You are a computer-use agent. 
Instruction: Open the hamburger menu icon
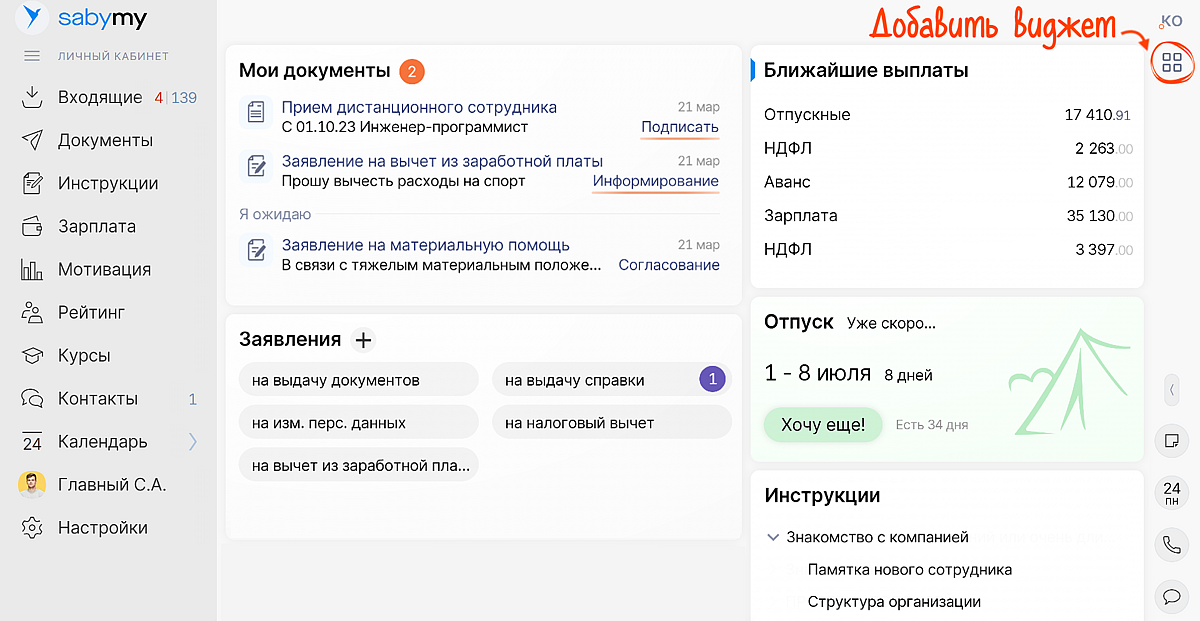[x=32, y=56]
